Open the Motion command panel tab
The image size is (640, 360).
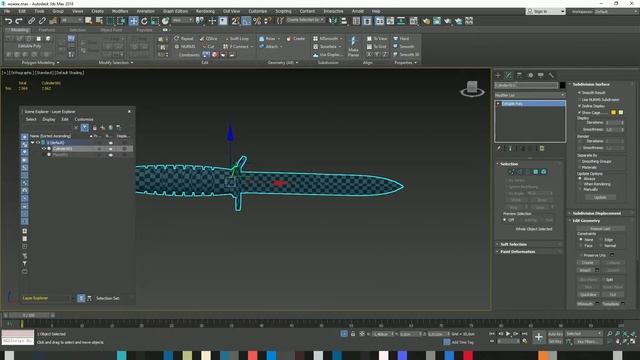tap(530, 75)
